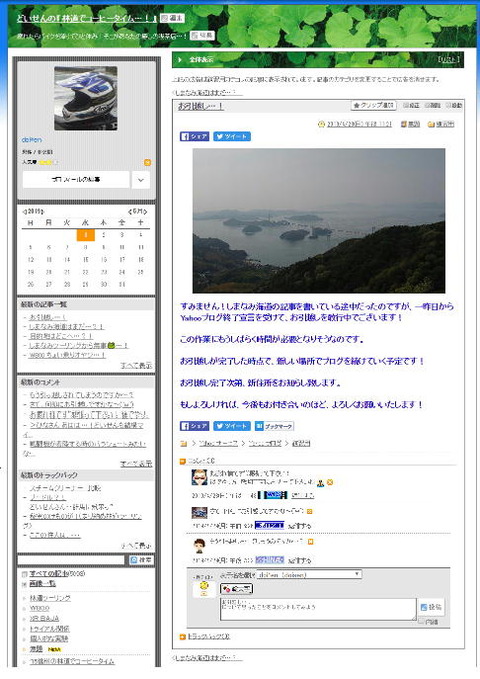Open しまなみ海道はまだ recent article link

[66, 327]
